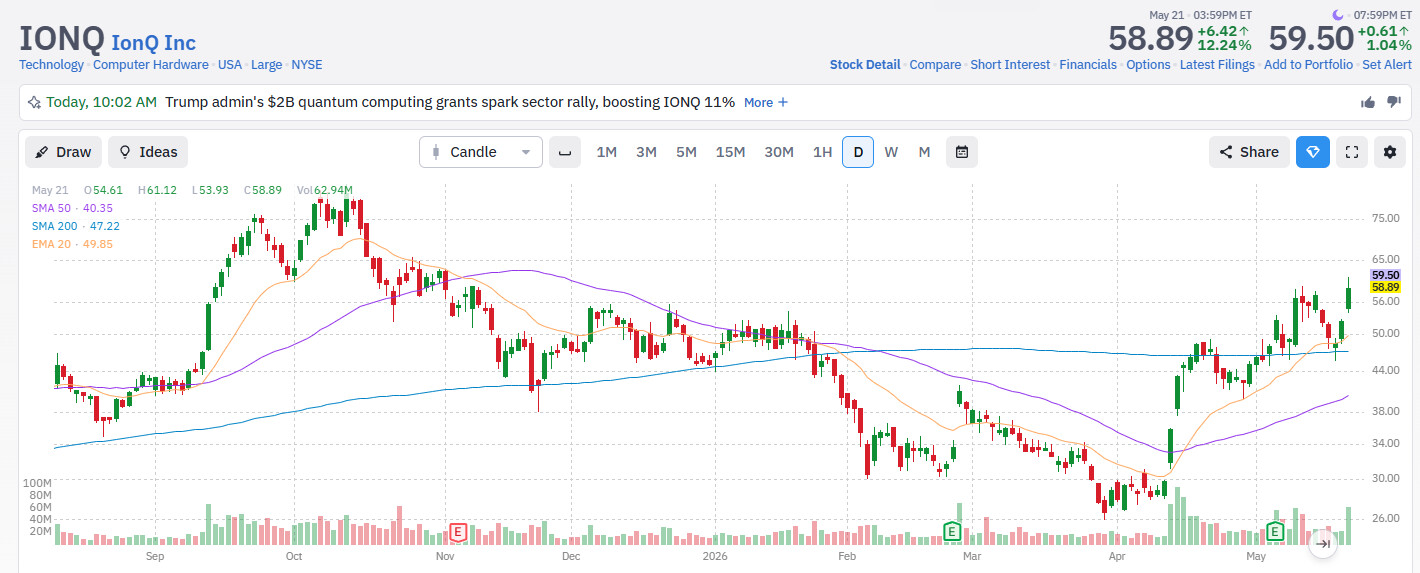Viewport: 1420px width, 573px height.
Task: Click the Share button
Action: click(1249, 152)
